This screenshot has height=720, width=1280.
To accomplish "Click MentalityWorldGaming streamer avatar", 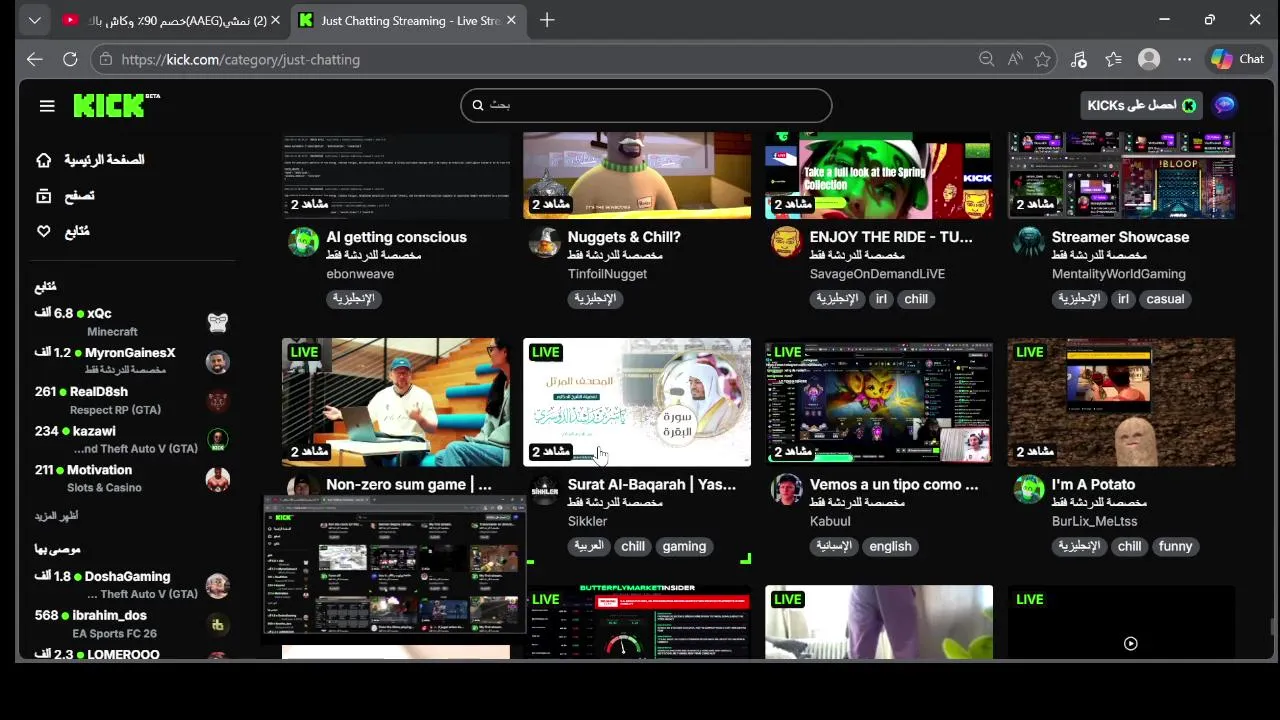I will point(1029,242).
